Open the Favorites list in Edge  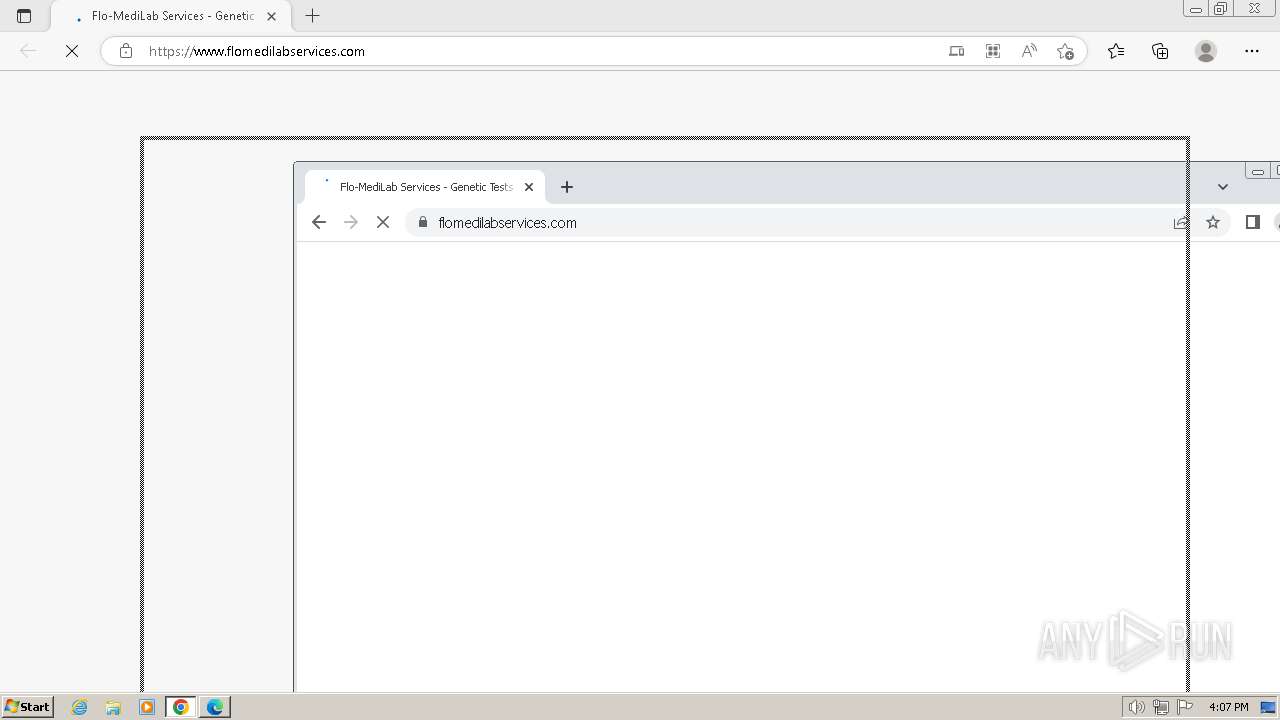[1116, 51]
